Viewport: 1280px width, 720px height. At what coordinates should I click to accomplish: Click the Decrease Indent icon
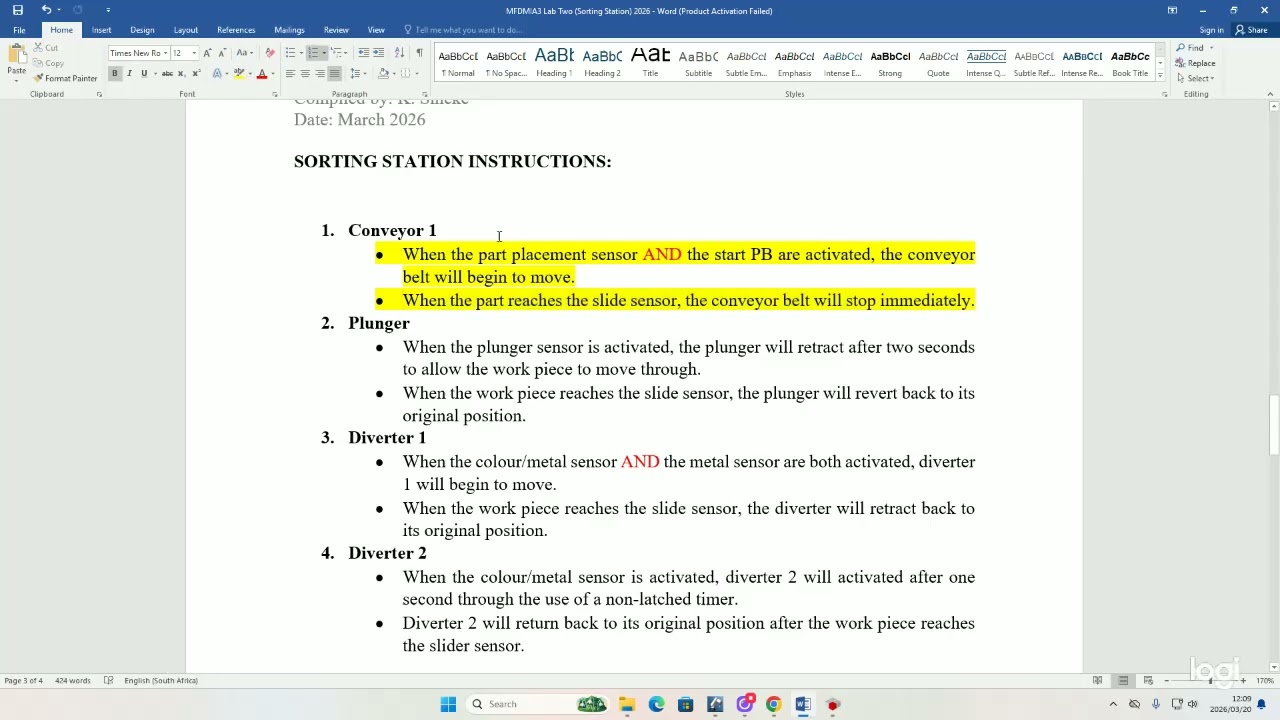tap(364, 53)
